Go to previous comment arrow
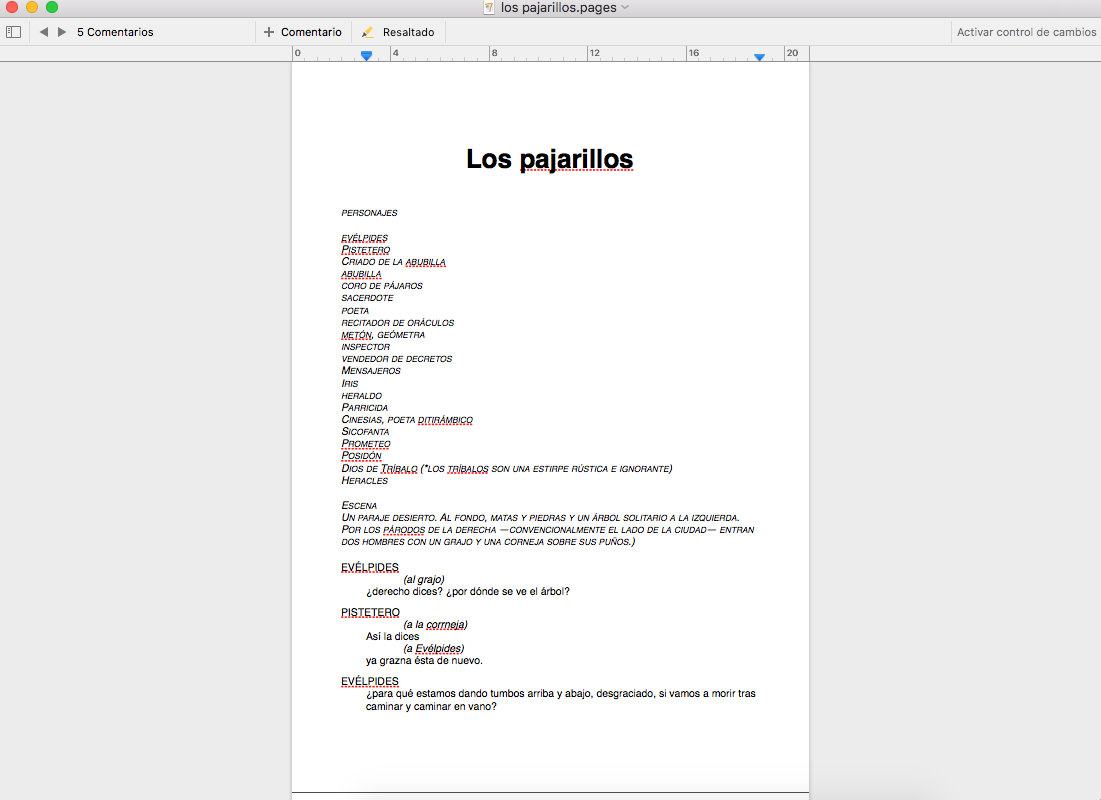The width and height of the screenshot is (1101, 800). click(x=44, y=32)
